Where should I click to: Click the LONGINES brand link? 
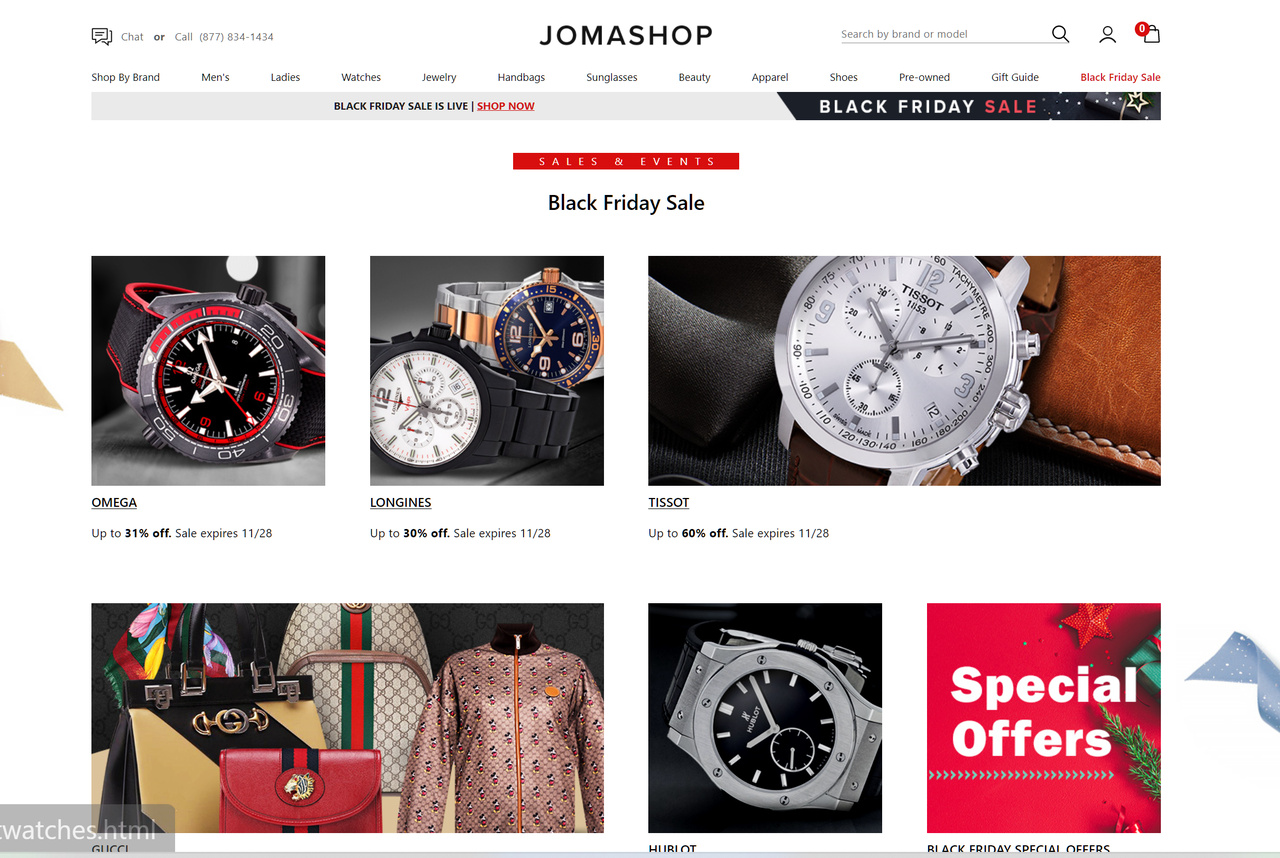[x=400, y=502]
